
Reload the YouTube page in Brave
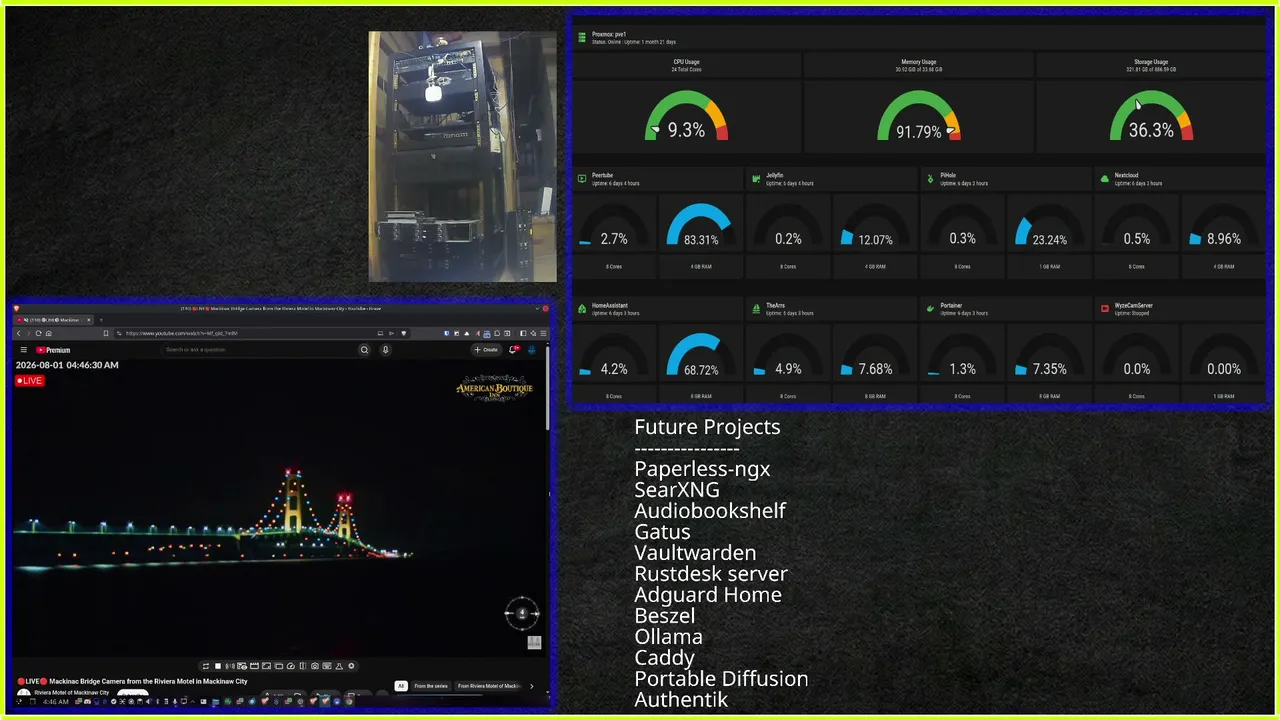pos(38,333)
